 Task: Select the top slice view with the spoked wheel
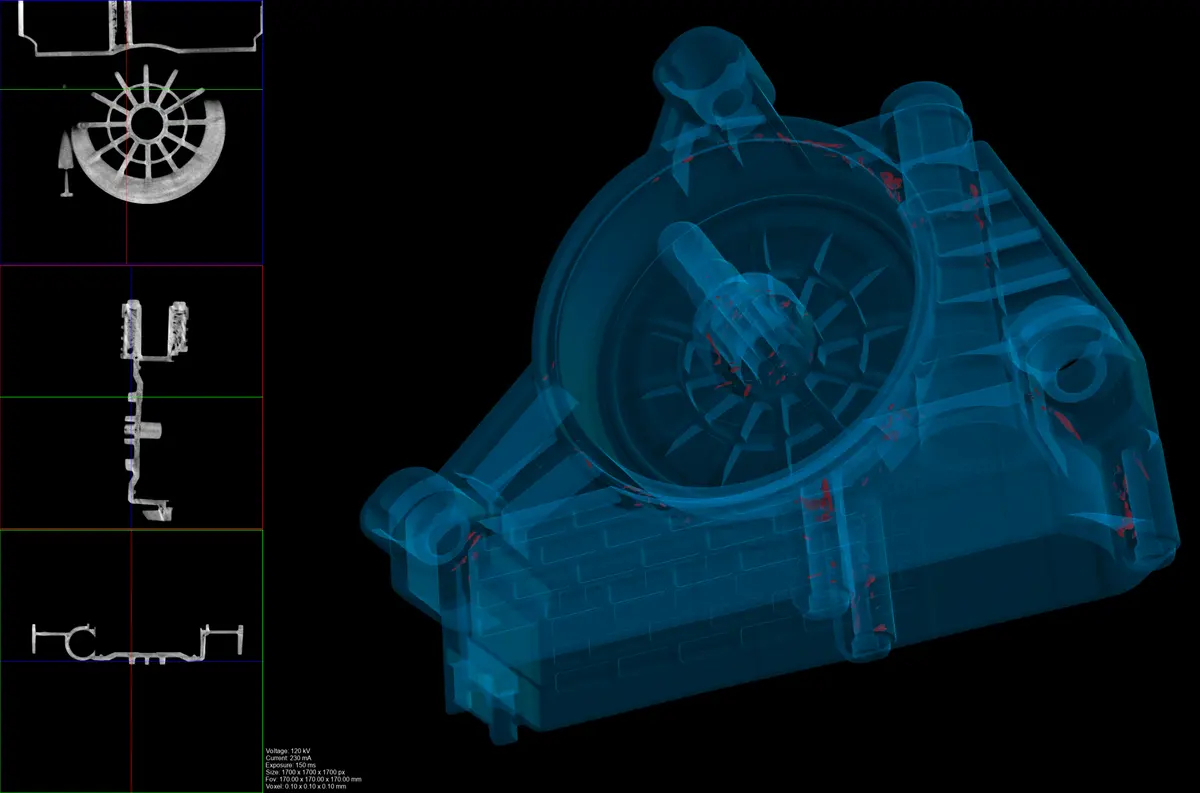[131, 132]
